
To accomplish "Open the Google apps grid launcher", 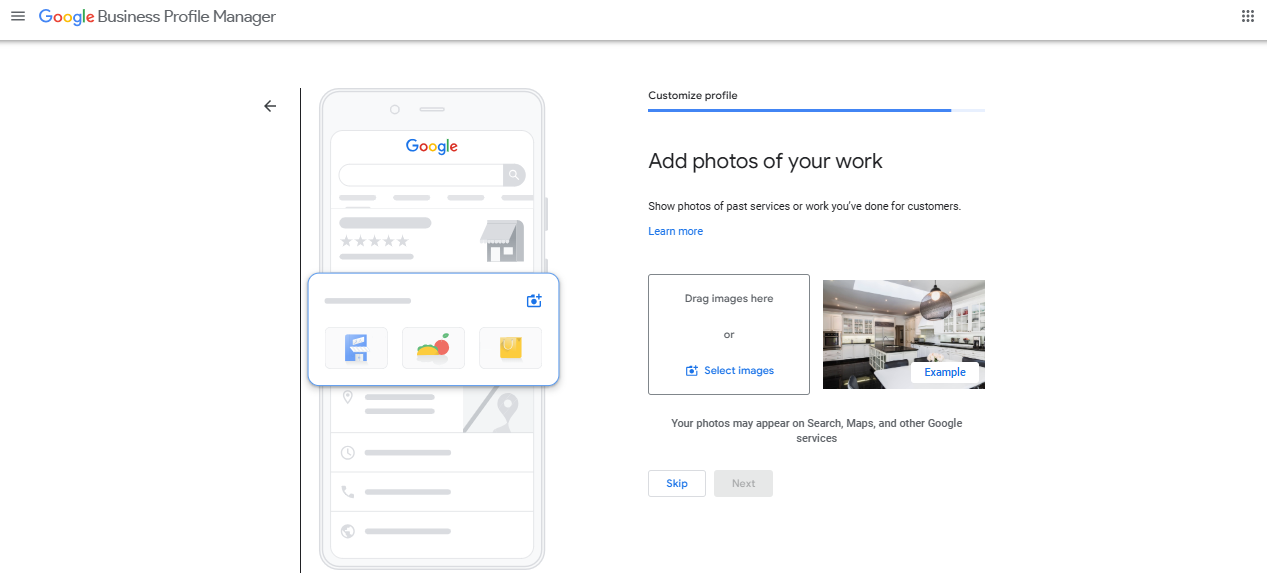I will pos(1247,16).
